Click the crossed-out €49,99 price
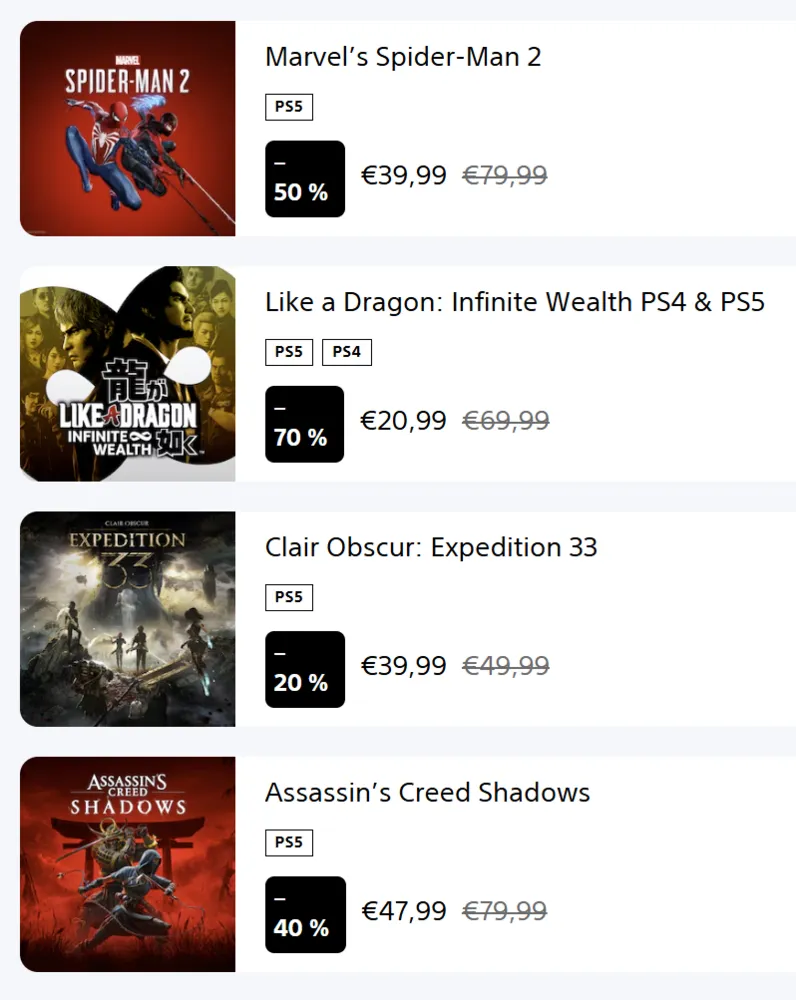Image resolution: width=796 pixels, height=1000 pixels. (505, 666)
